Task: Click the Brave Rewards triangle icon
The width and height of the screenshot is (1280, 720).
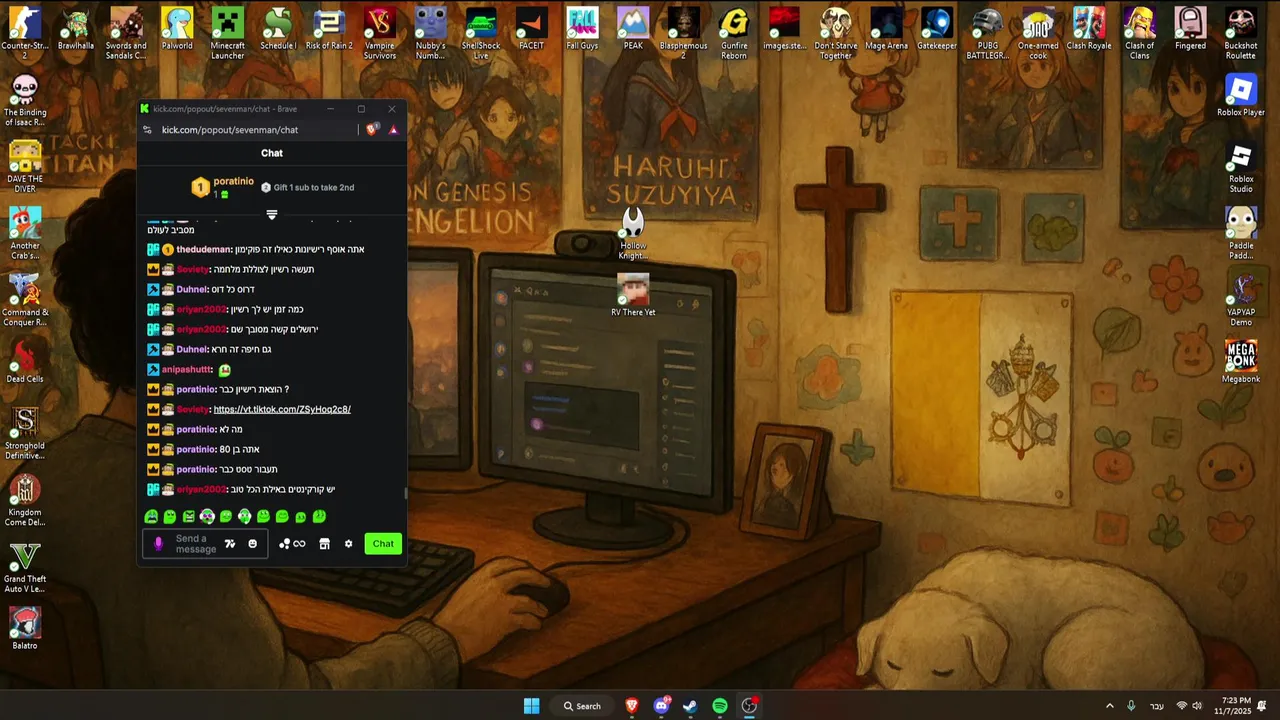Action: click(x=393, y=129)
